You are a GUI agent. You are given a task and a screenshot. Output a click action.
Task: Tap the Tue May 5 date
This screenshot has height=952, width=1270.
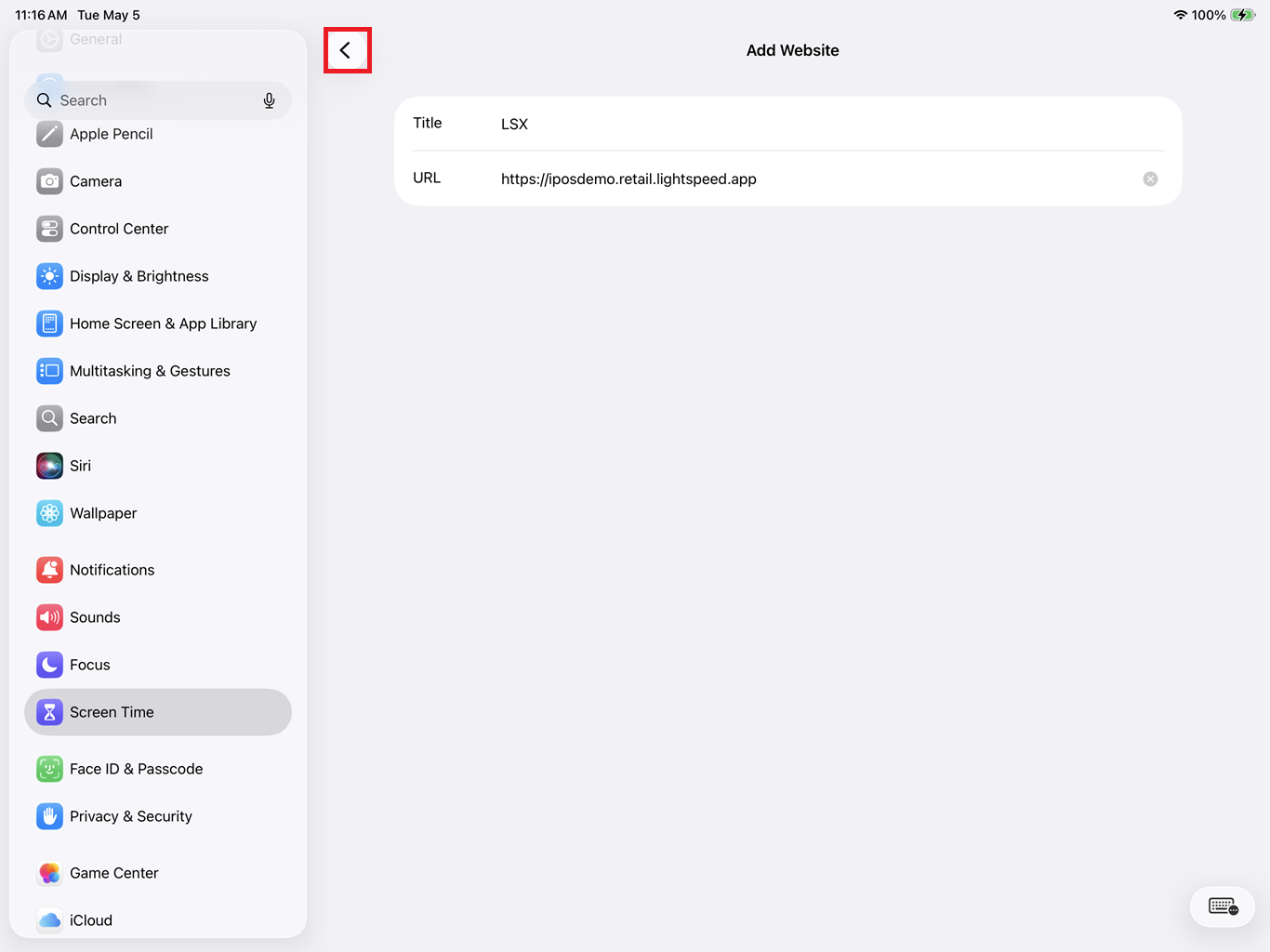[109, 15]
